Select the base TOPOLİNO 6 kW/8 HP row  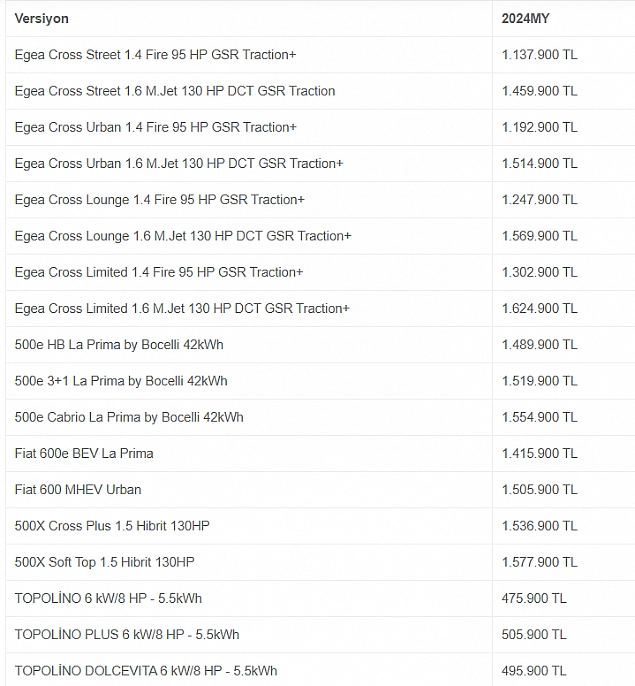(320, 598)
